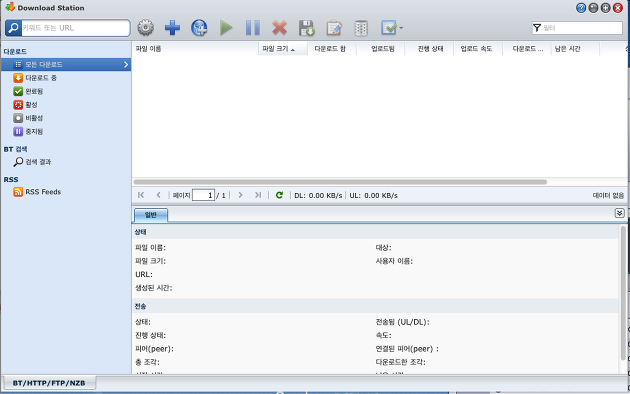Click the 전송 section header in details
The image size is (630, 394).
click(x=375, y=306)
